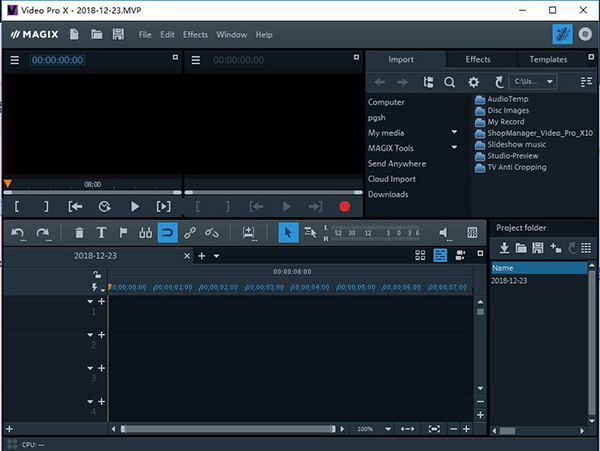This screenshot has height=451, width=600.
Task: Open the My Record folder
Action: click(499, 122)
